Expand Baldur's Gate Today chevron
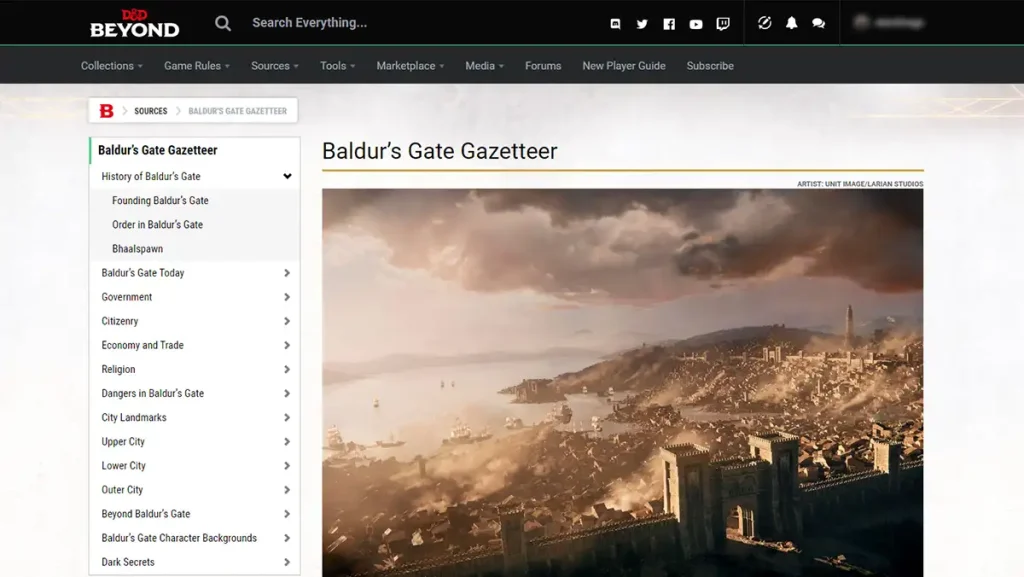This screenshot has width=1024, height=577. coord(287,273)
